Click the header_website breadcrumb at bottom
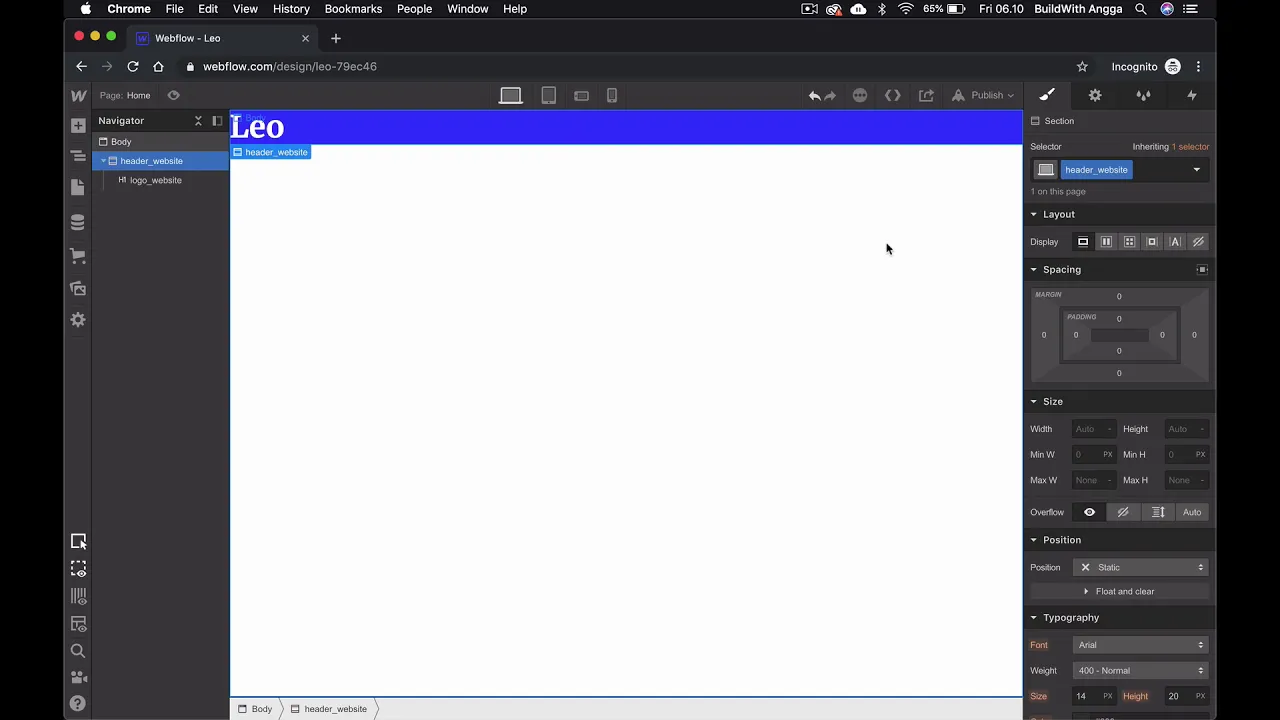 (x=329, y=709)
